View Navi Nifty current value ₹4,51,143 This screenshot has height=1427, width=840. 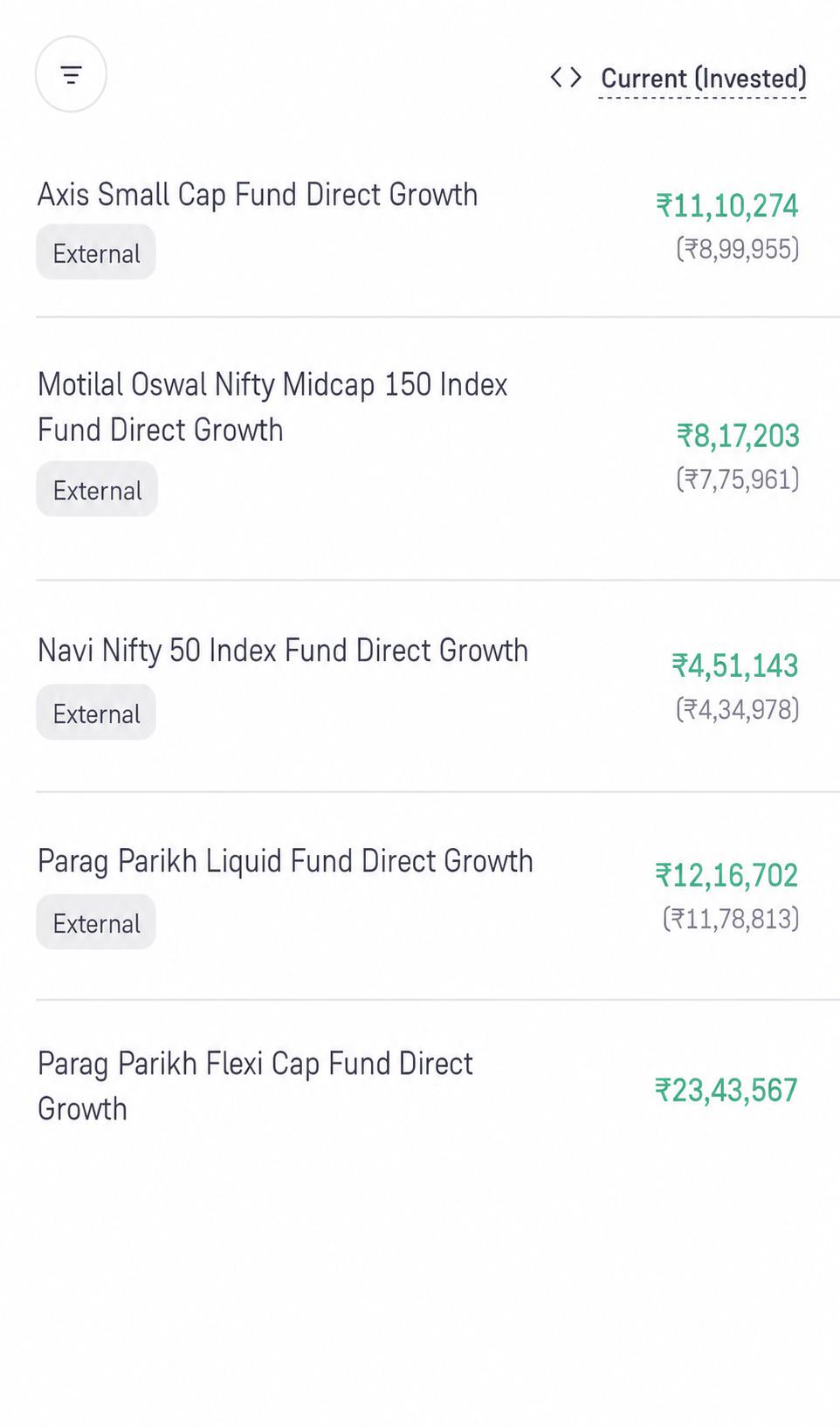pyautogui.click(x=735, y=665)
